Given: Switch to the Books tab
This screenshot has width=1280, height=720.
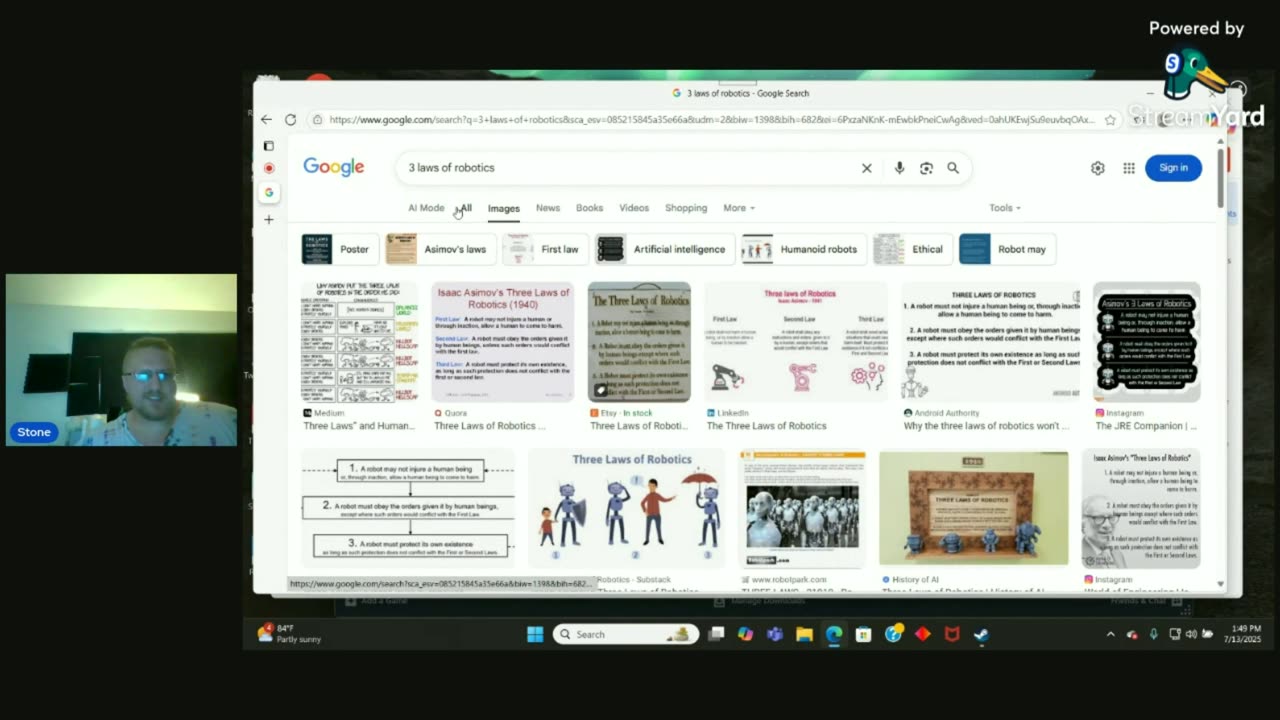Looking at the screenshot, I should tap(589, 208).
